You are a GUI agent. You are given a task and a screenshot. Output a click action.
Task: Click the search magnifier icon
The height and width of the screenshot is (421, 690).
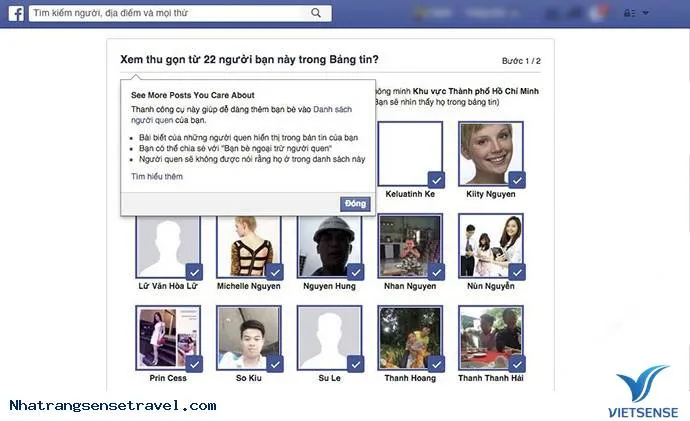316,13
